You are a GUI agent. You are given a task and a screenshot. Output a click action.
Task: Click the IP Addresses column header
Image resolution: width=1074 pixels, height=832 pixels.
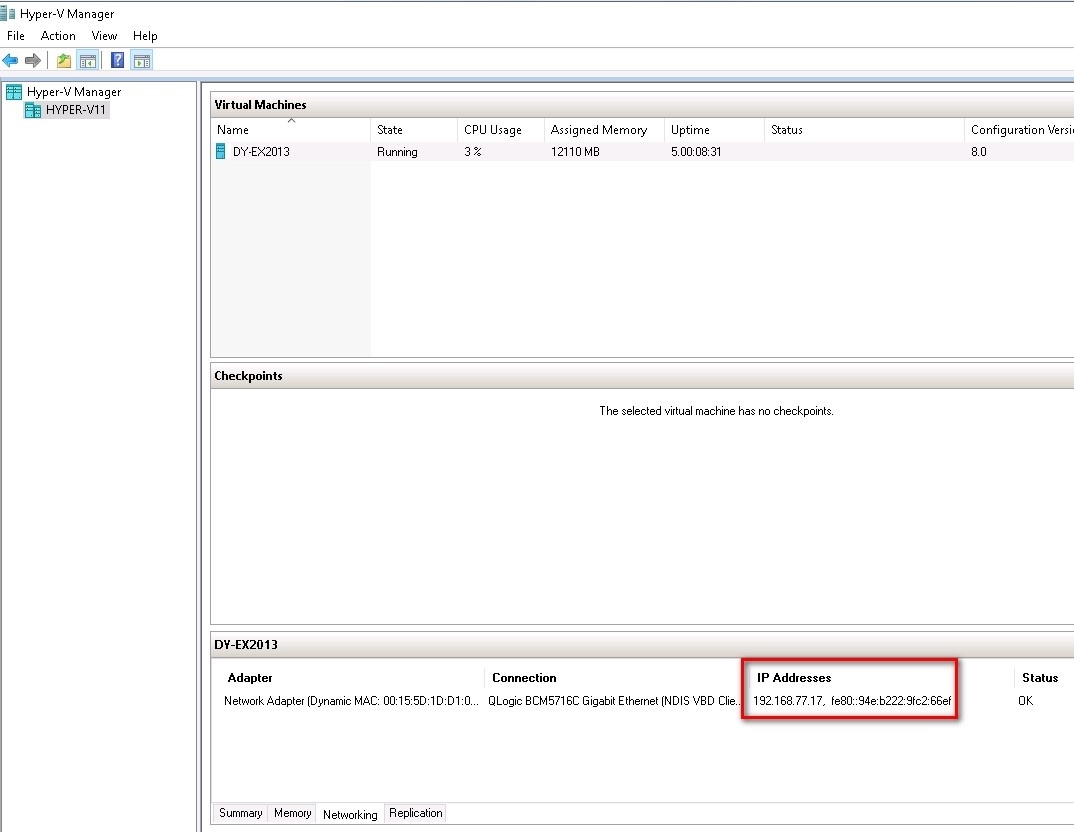coord(794,678)
